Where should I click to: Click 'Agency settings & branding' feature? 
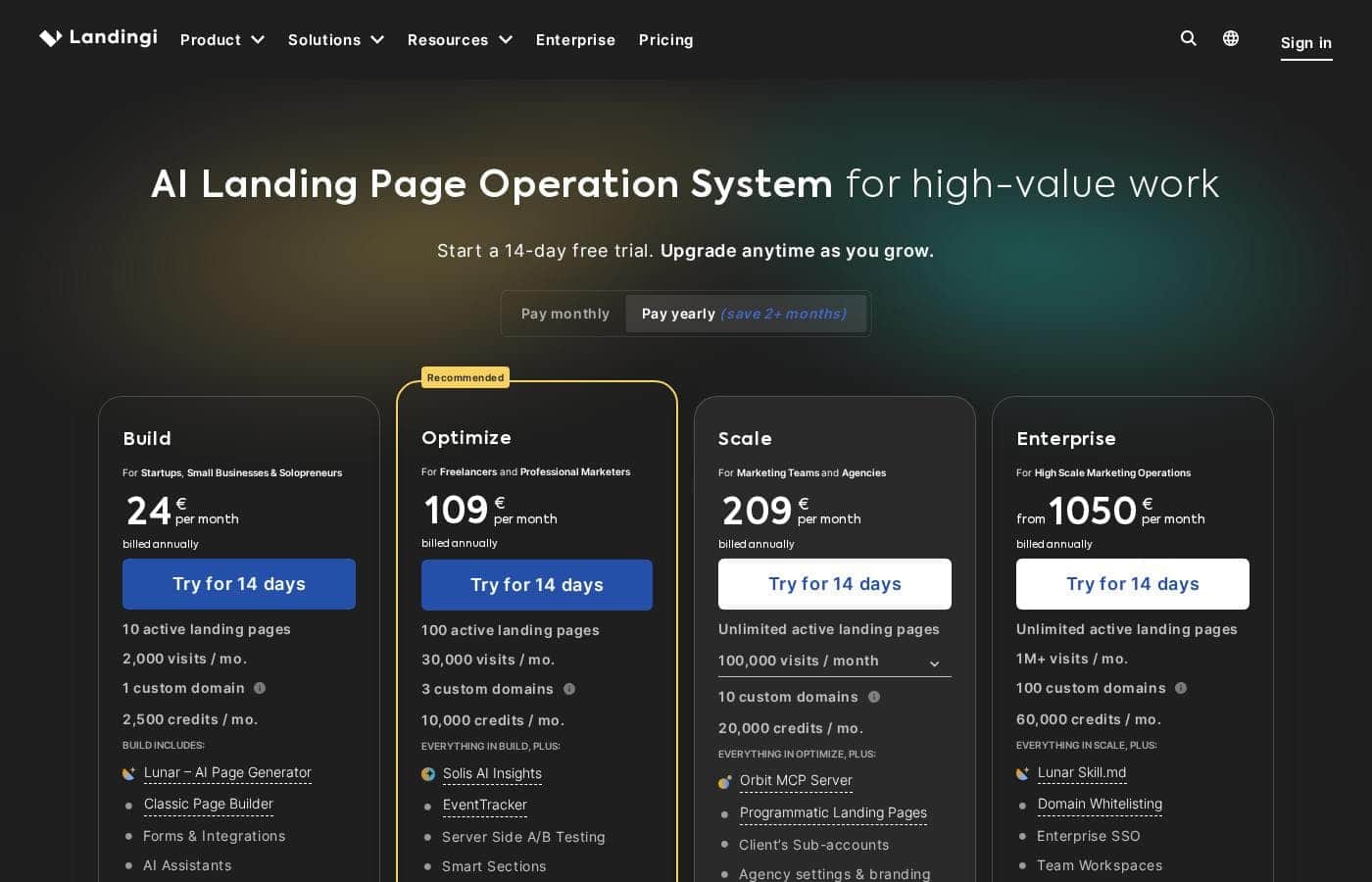tap(835, 873)
